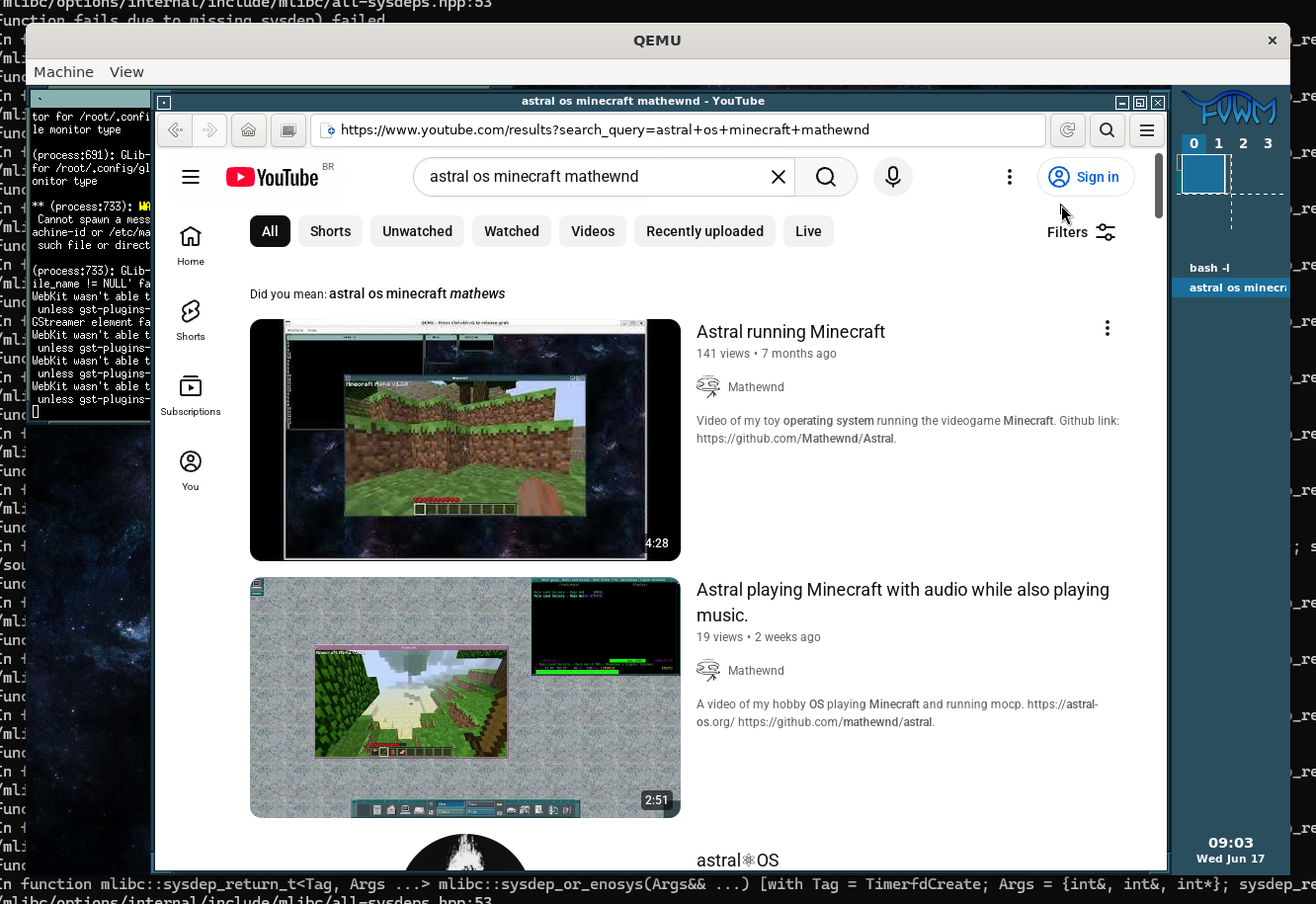Select the All filter chip
Image resolution: width=1316 pixels, height=904 pixels.
(270, 231)
